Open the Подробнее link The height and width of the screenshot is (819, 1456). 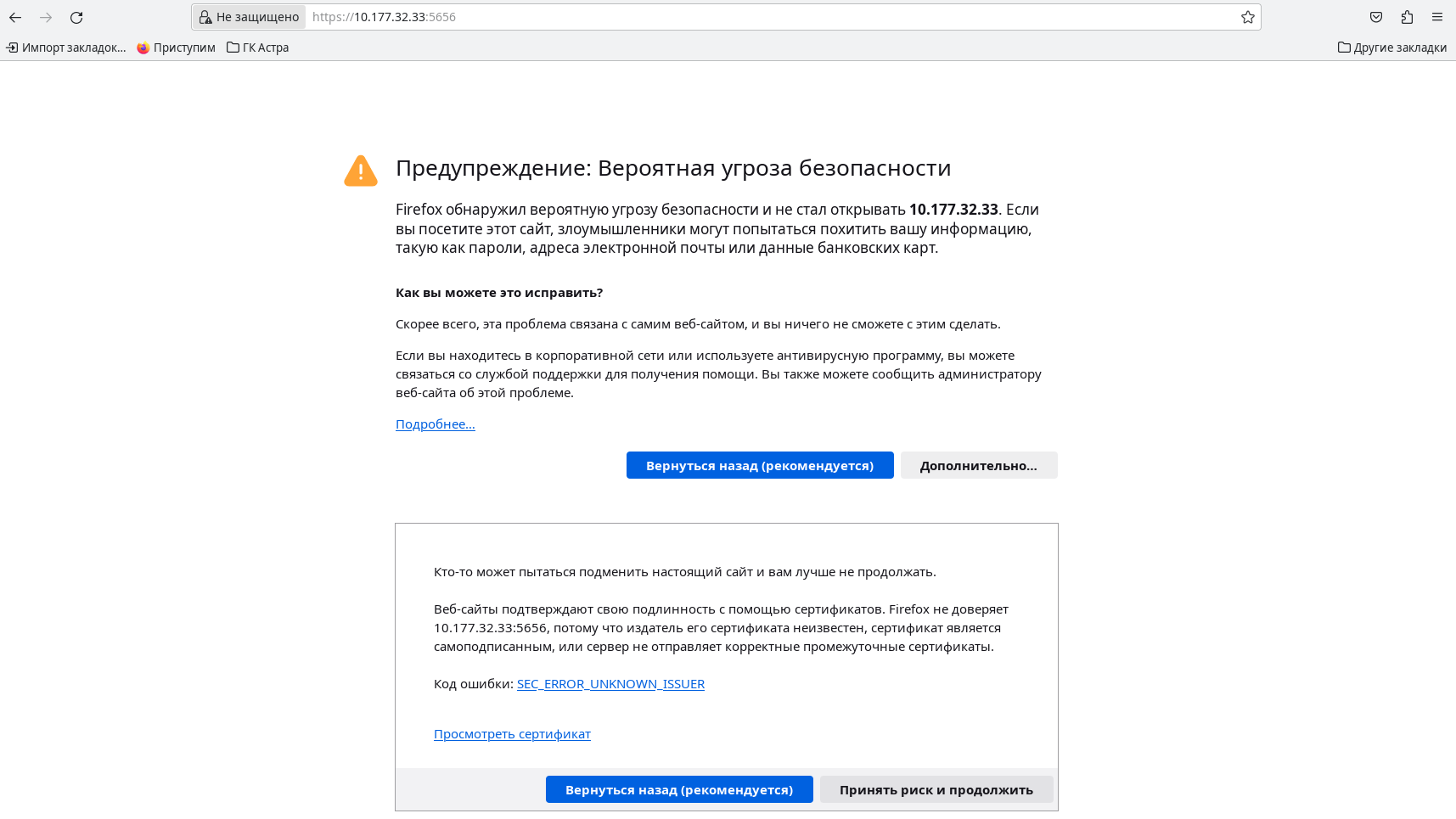pyautogui.click(x=435, y=424)
